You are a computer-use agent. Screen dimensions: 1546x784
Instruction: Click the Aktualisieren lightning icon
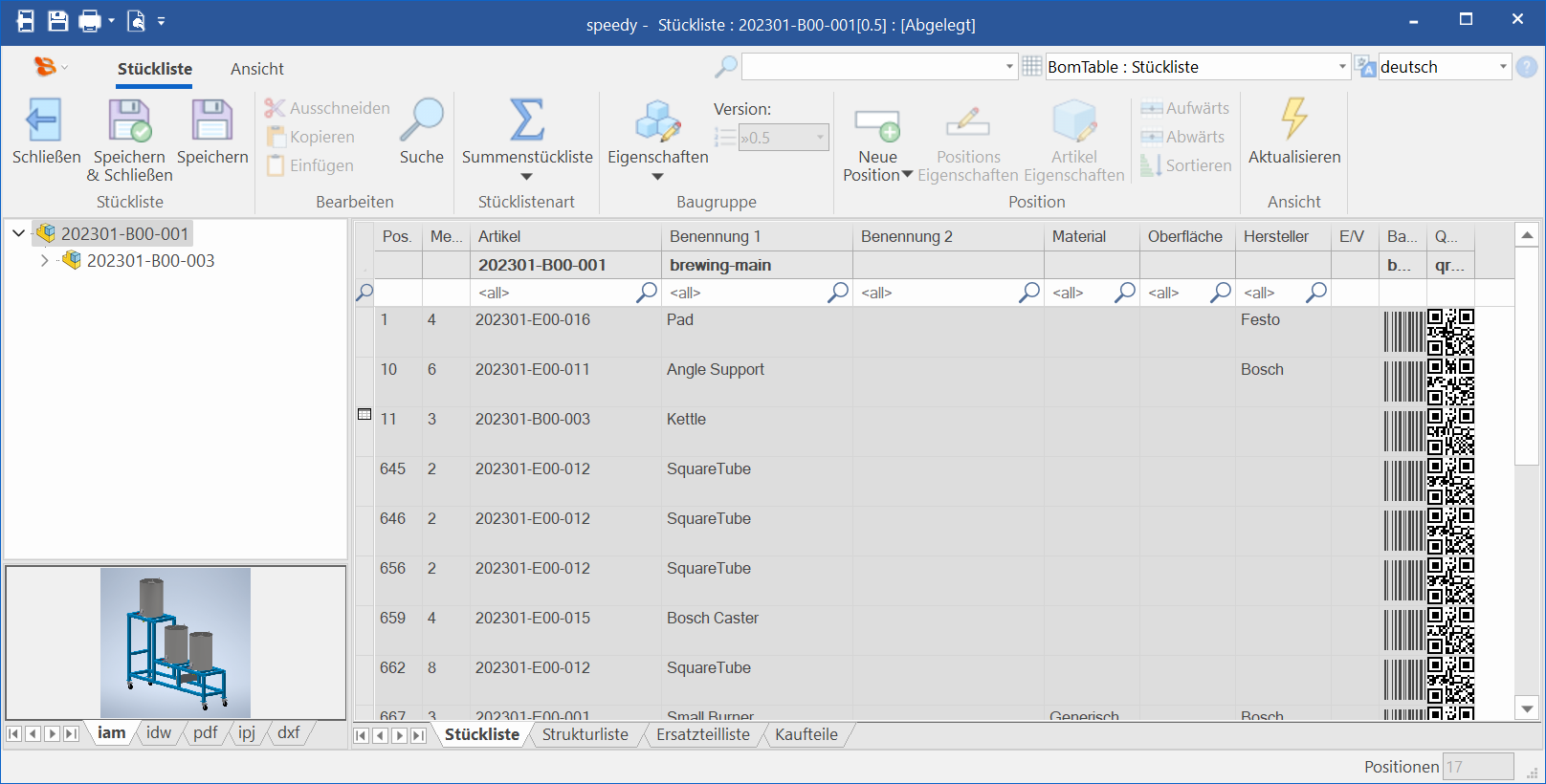[x=1293, y=120]
